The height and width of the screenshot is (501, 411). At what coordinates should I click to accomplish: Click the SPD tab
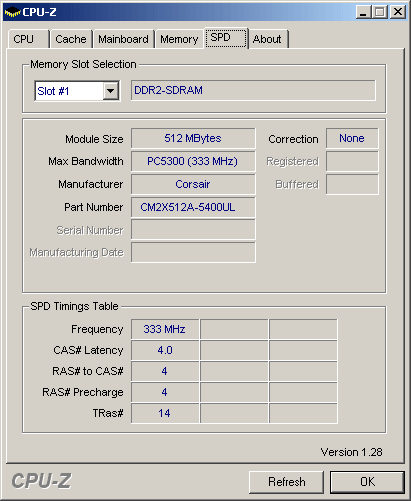[226, 38]
